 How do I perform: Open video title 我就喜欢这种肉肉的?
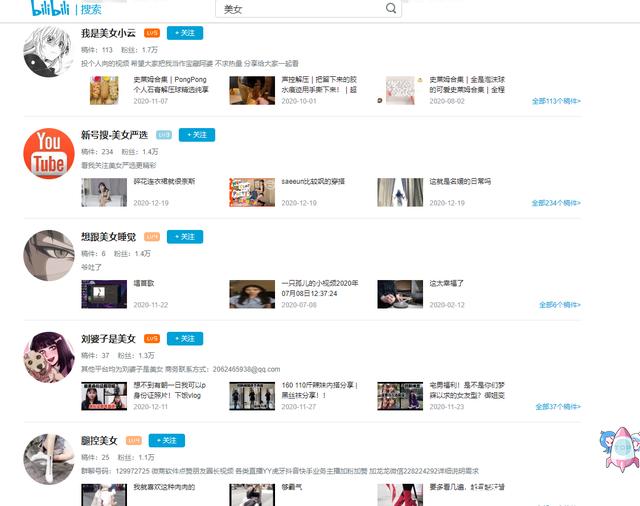164,487
